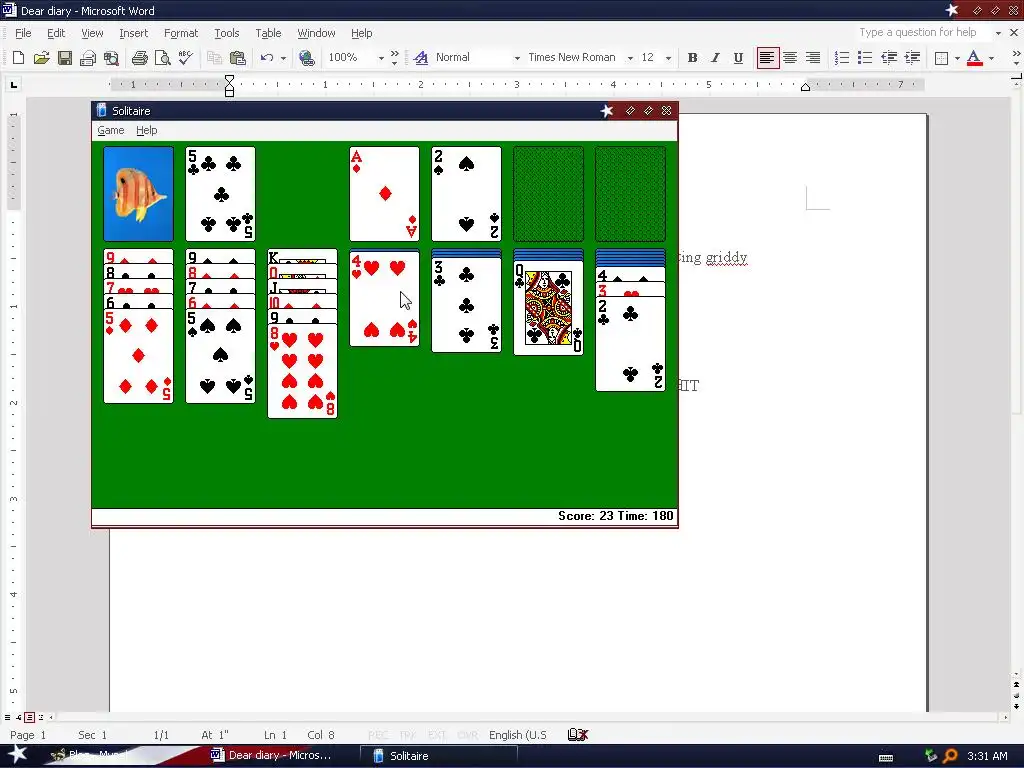Start a bulleted list
This screenshot has height=768, width=1024.
pyautogui.click(x=865, y=57)
